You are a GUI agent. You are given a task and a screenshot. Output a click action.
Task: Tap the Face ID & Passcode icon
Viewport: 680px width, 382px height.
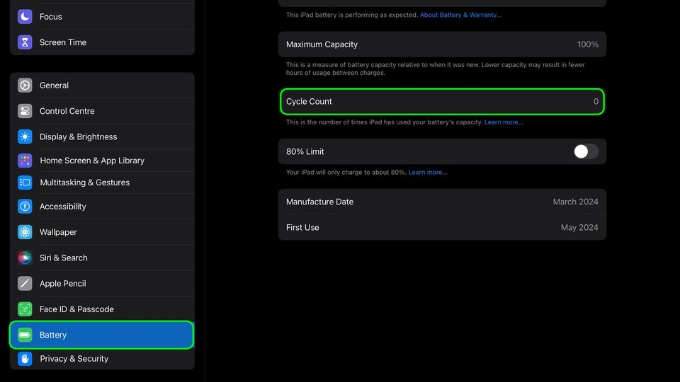pos(25,309)
